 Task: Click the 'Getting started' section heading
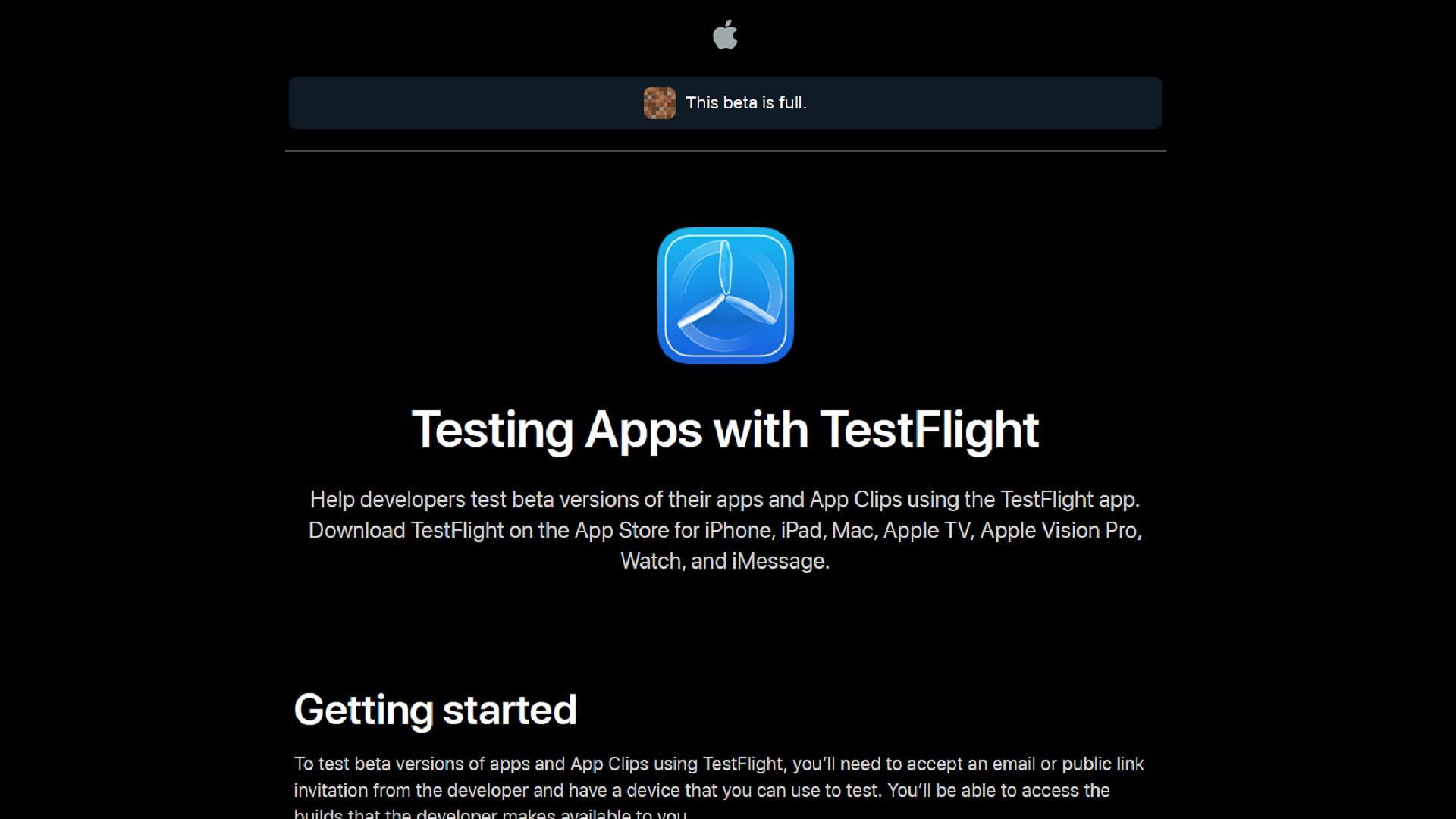pyautogui.click(x=435, y=711)
